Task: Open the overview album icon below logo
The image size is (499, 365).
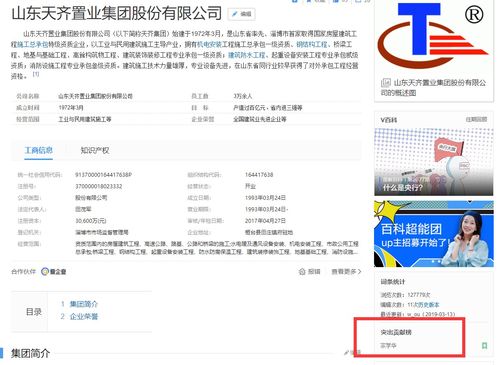Action: (386, 82)
